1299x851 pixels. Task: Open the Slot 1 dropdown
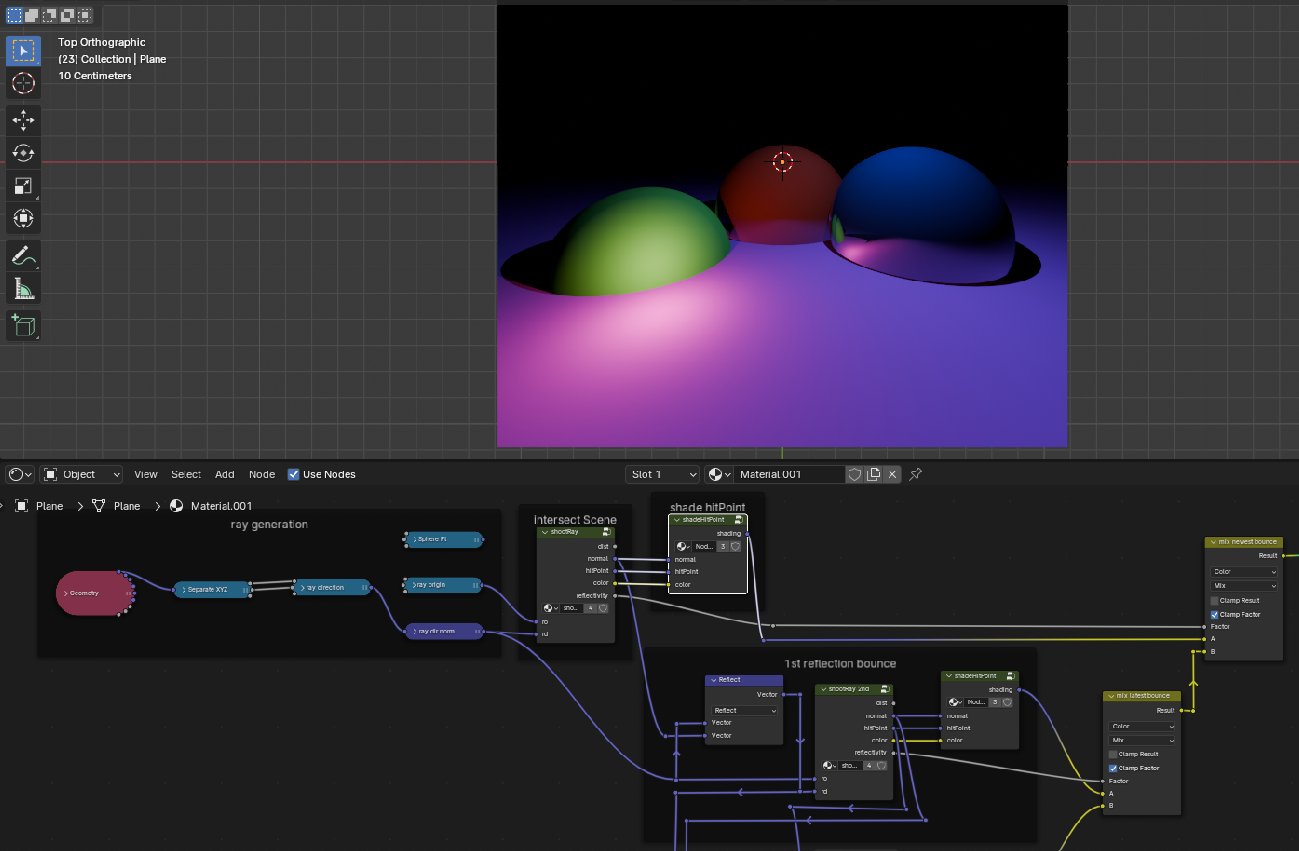[x=662, y=474]
